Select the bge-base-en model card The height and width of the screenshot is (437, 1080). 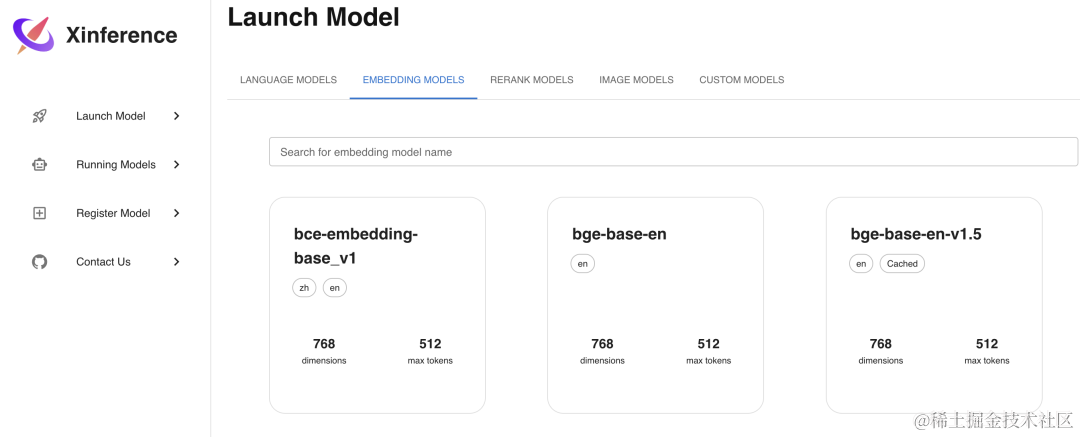[655, 320]
